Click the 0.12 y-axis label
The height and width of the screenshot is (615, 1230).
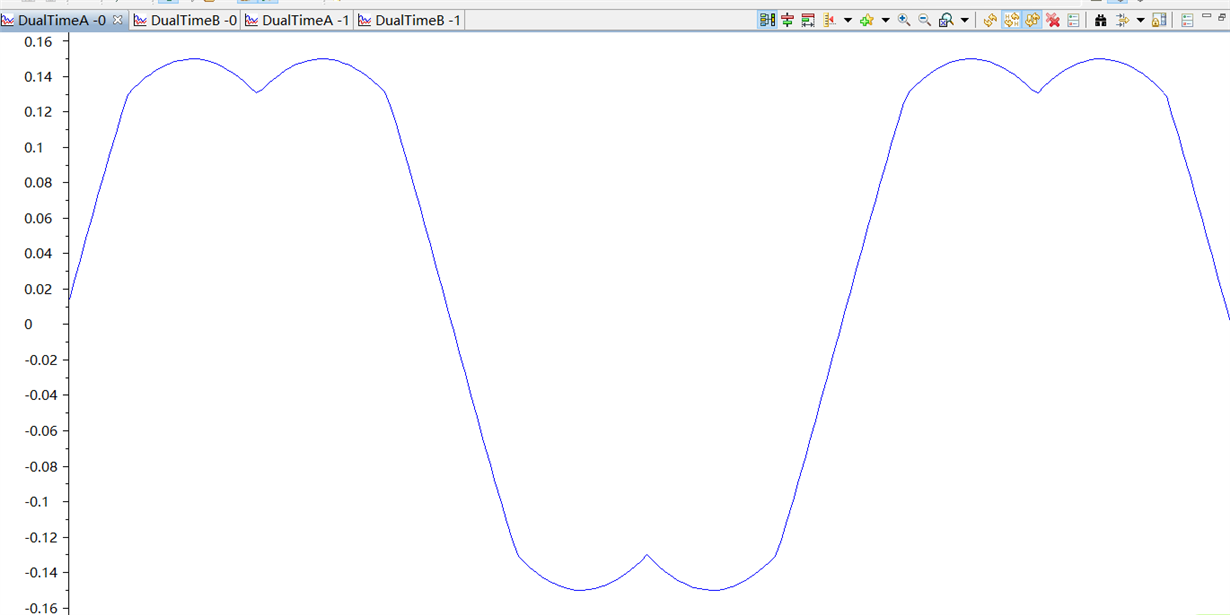[x=39, y=112]
